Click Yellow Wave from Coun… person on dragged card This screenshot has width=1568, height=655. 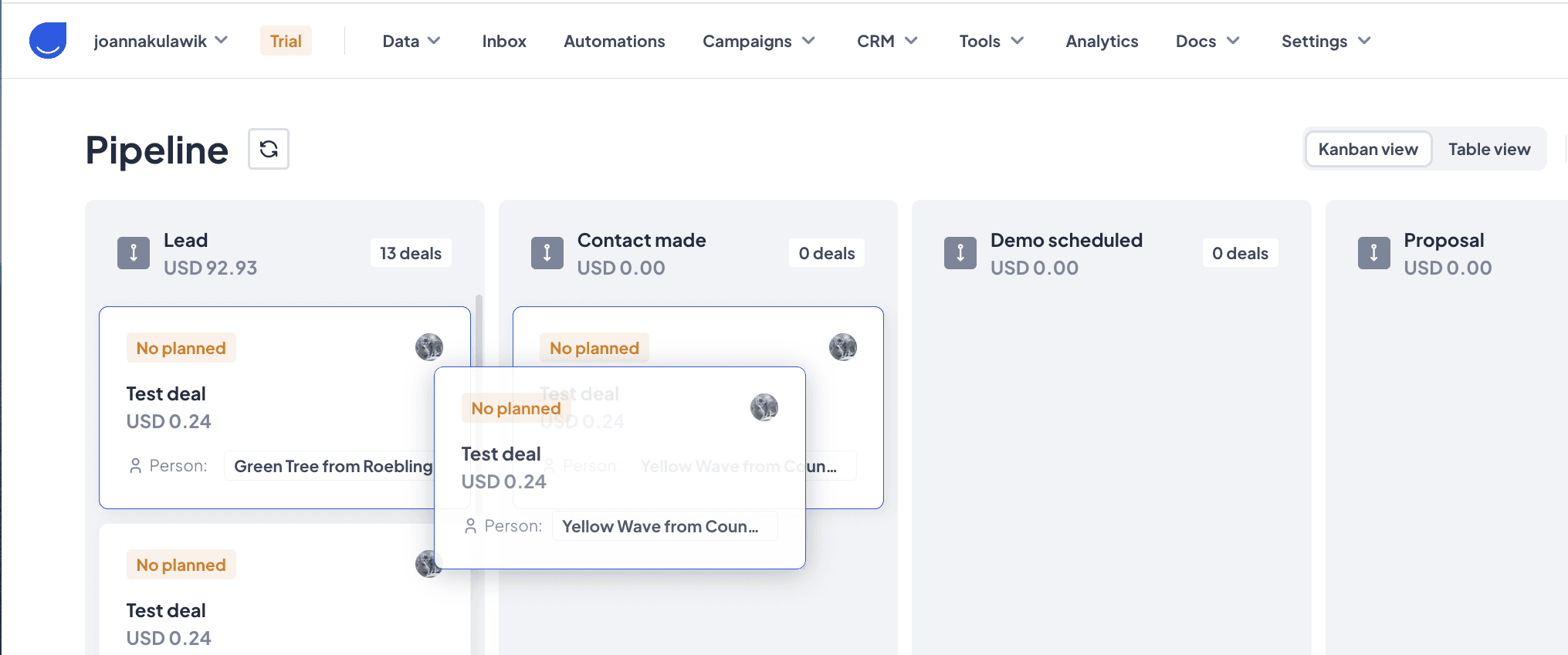[x=664, y=526]
